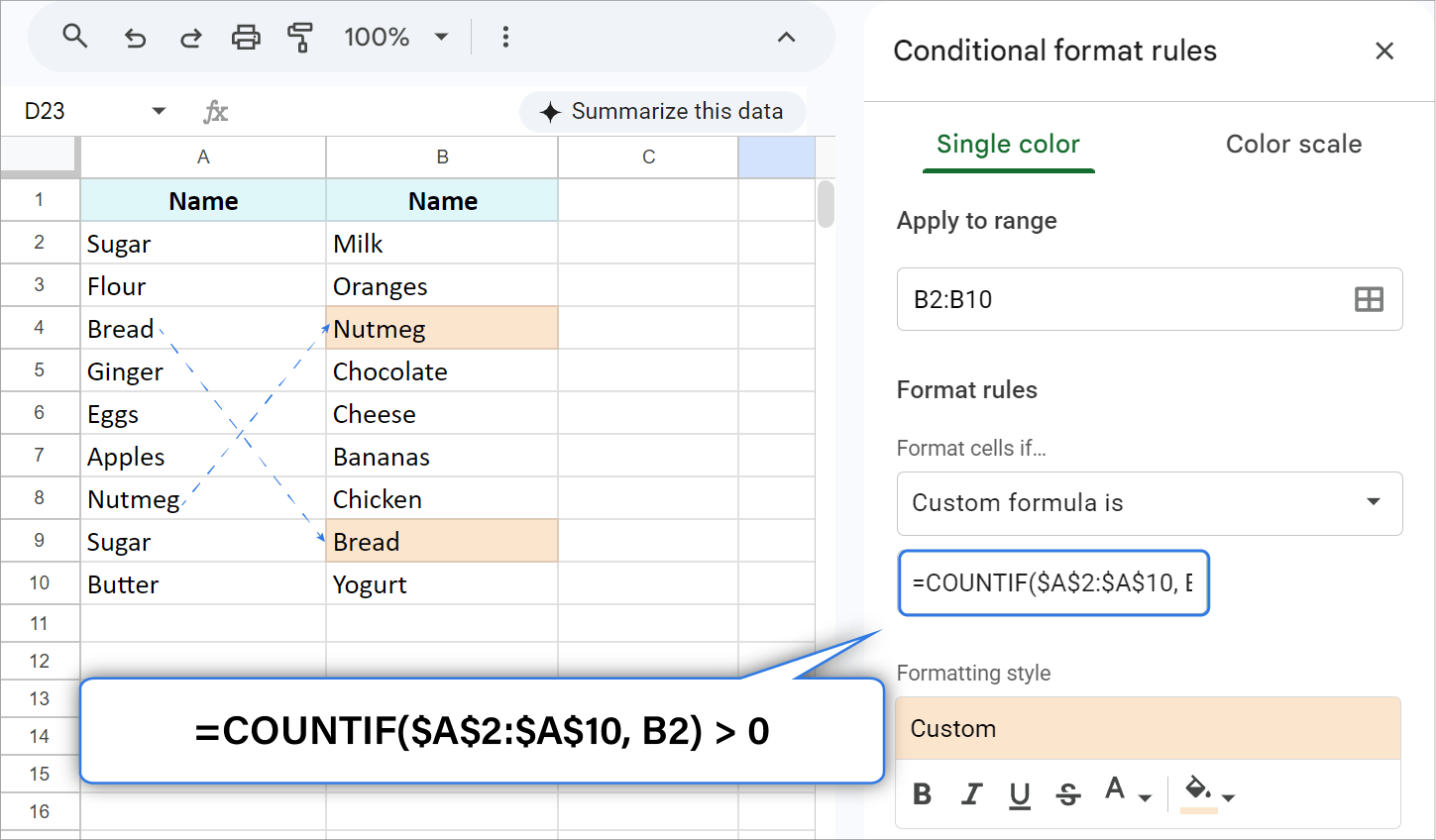Click cell 'Chocolate'
This screenshot has width=1436, height=840.
[442, 370]
